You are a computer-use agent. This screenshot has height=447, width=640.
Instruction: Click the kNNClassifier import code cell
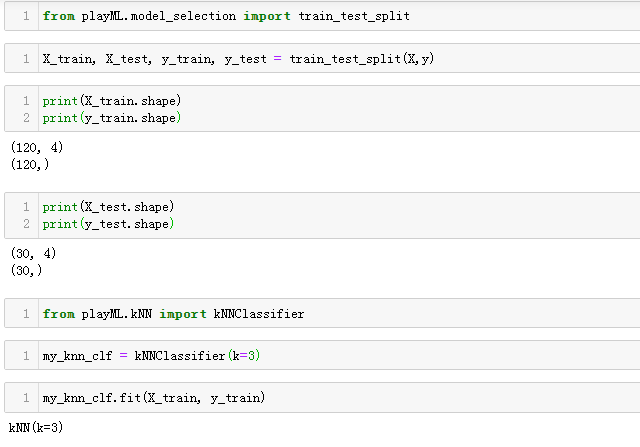point(322,313)
